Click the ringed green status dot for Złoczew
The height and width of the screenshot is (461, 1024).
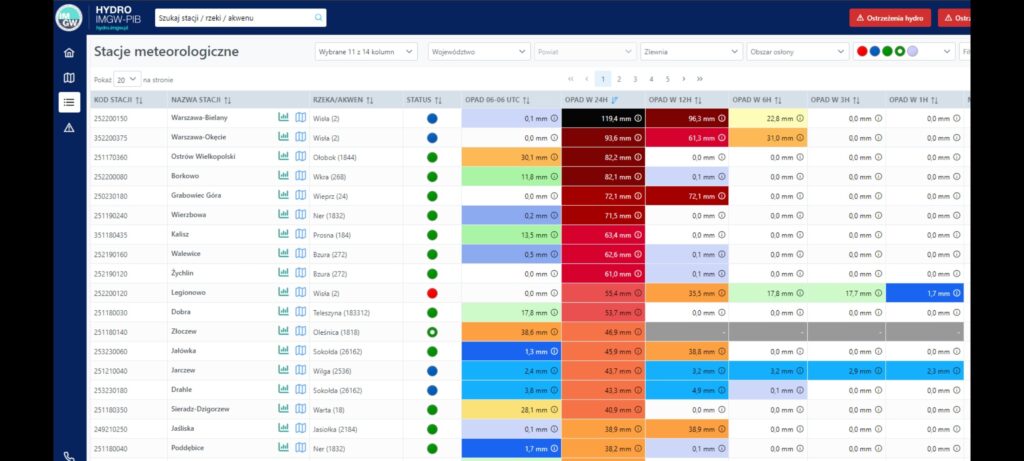pos(432,332)
